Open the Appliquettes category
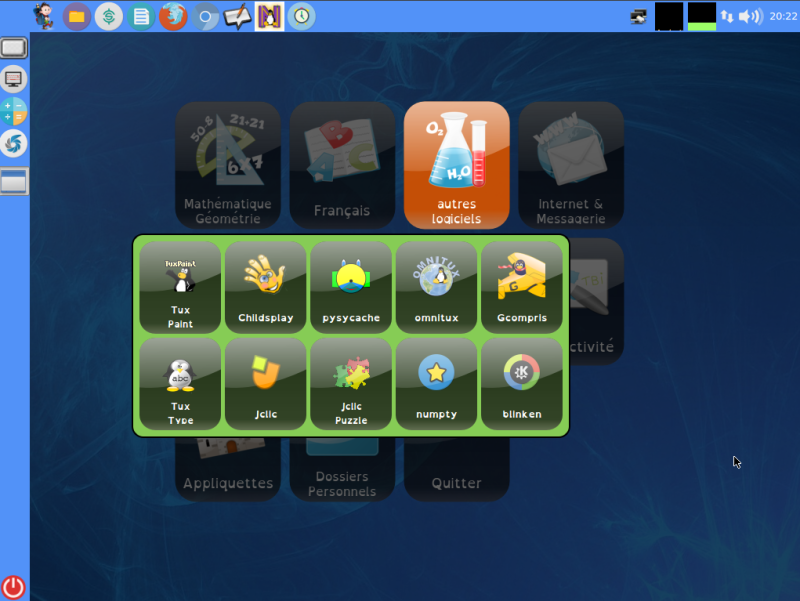The height and width of the screenshot is (601, 800). click(x=228, y=469)
